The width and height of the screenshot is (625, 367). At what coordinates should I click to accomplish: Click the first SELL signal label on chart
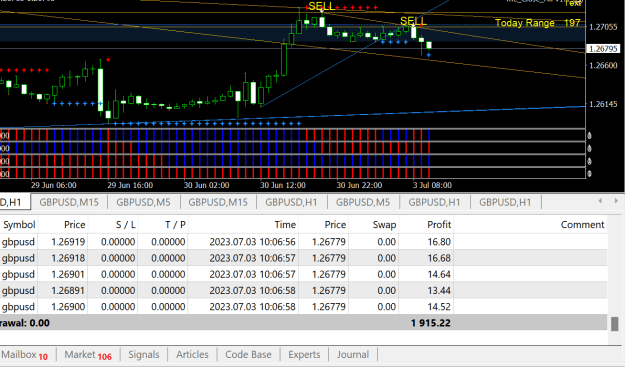(322, 6)
